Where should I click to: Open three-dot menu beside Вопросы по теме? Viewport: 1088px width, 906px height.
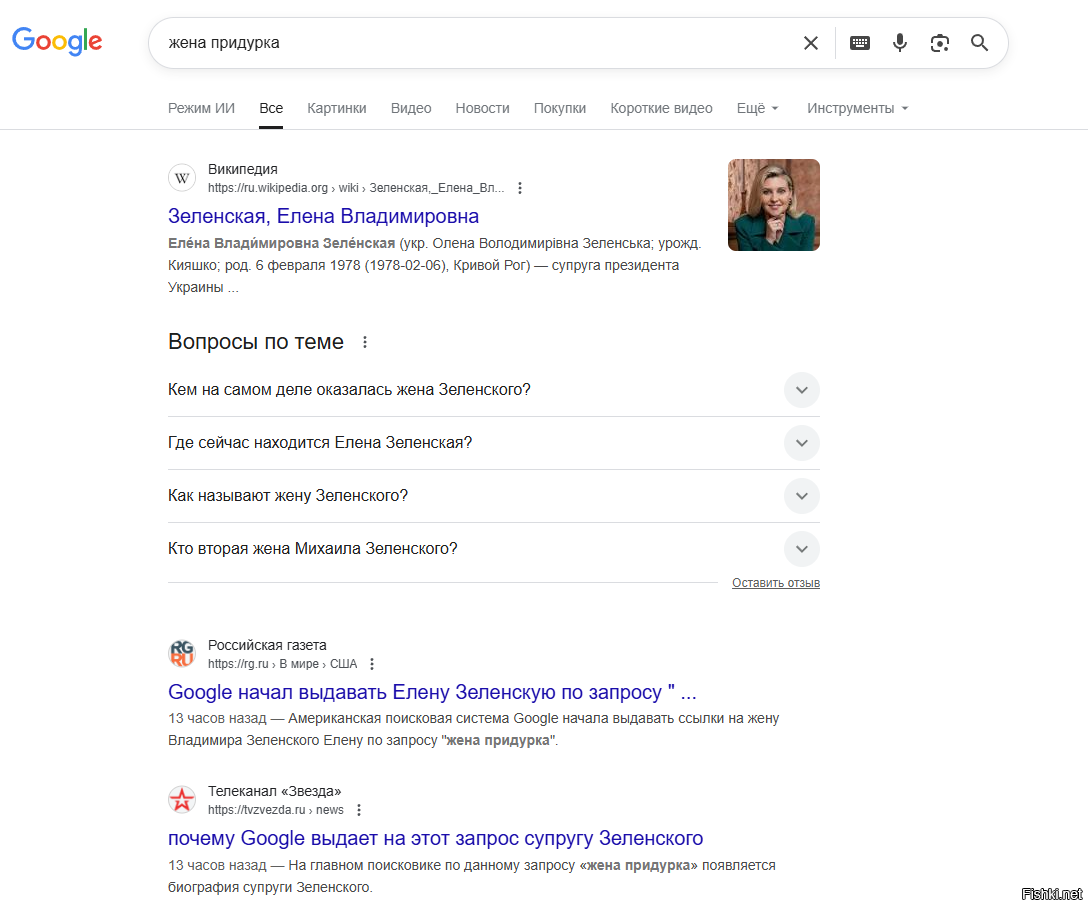coord(365,342)
